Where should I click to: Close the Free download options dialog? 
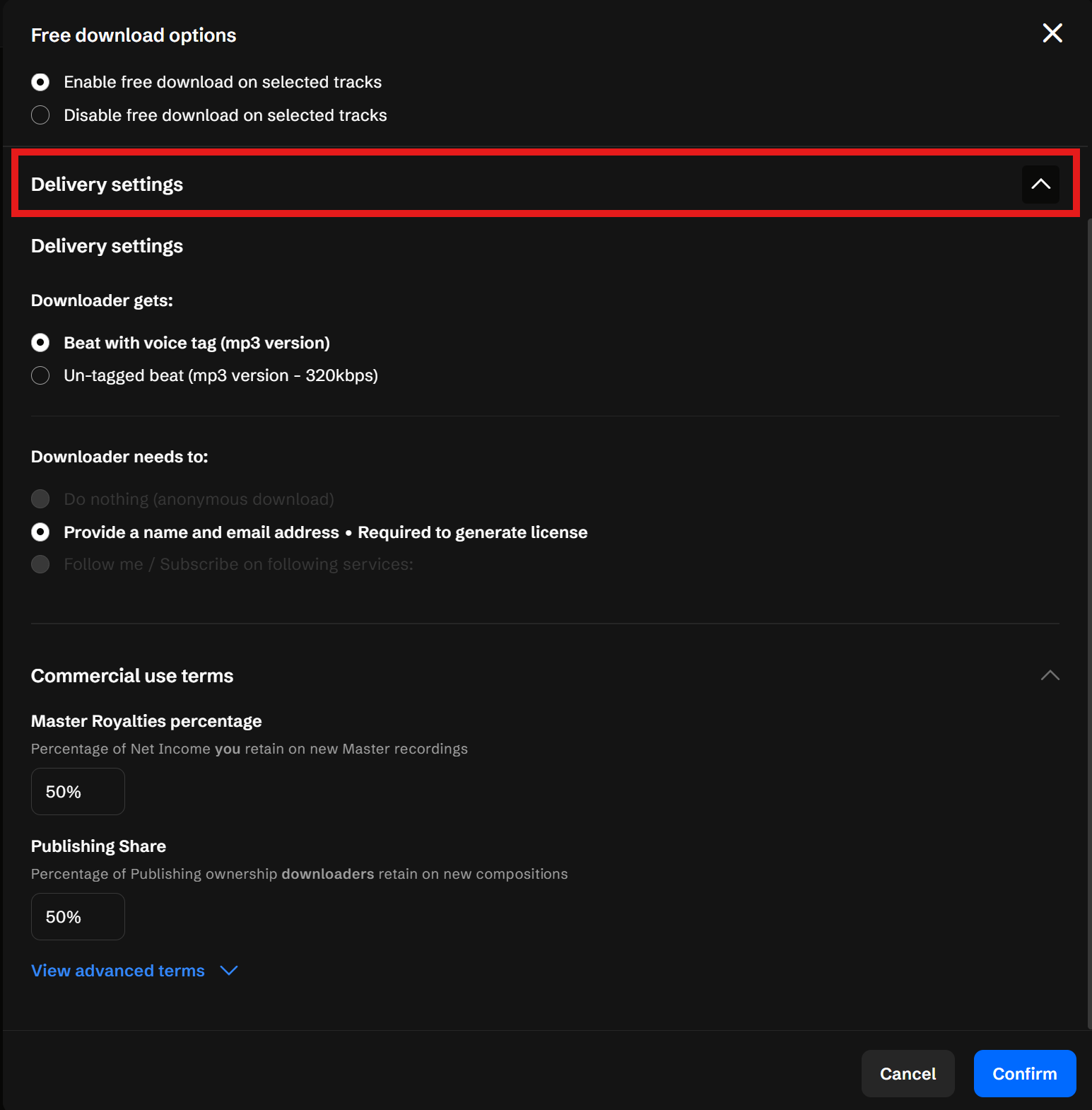[x=1052, y=33]
